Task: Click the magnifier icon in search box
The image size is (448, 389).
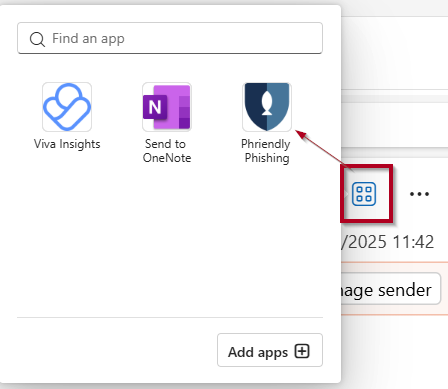Action: click(37, 39)
